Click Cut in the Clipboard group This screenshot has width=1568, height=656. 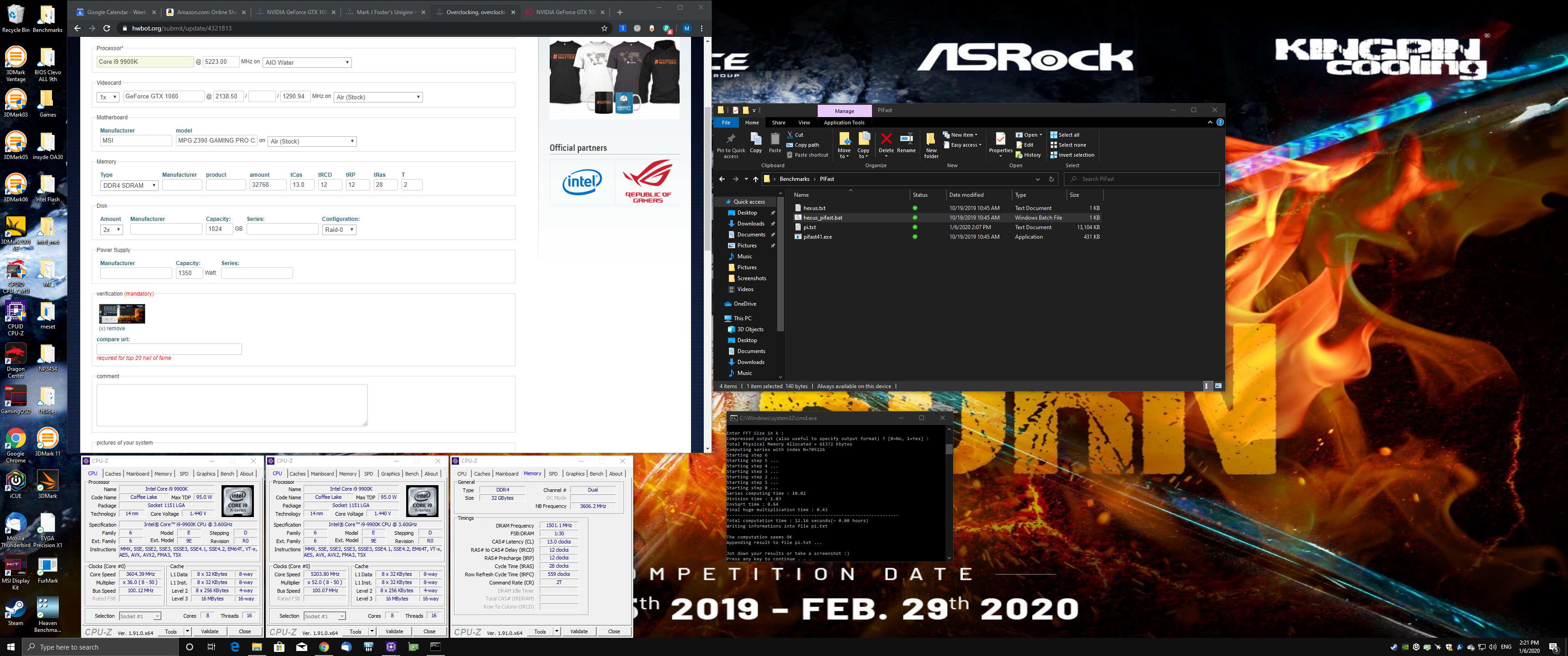point(795,135)
